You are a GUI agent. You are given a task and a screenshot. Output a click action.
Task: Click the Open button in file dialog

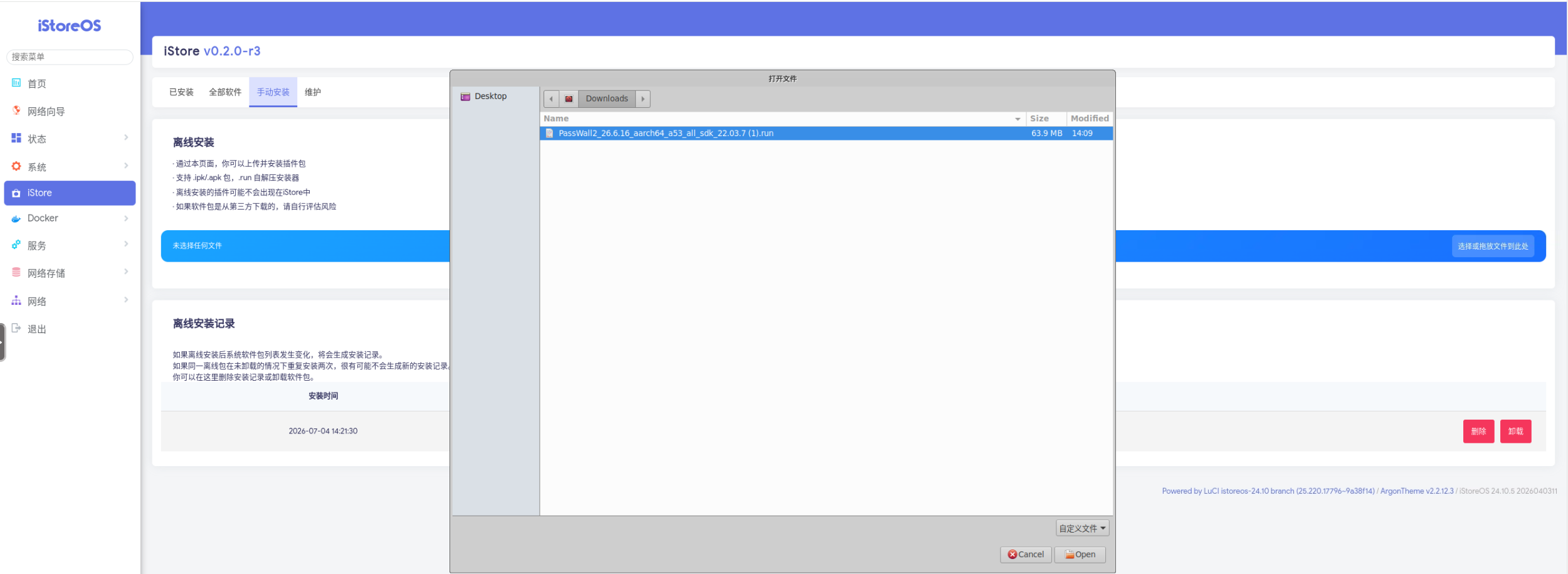1080,555
